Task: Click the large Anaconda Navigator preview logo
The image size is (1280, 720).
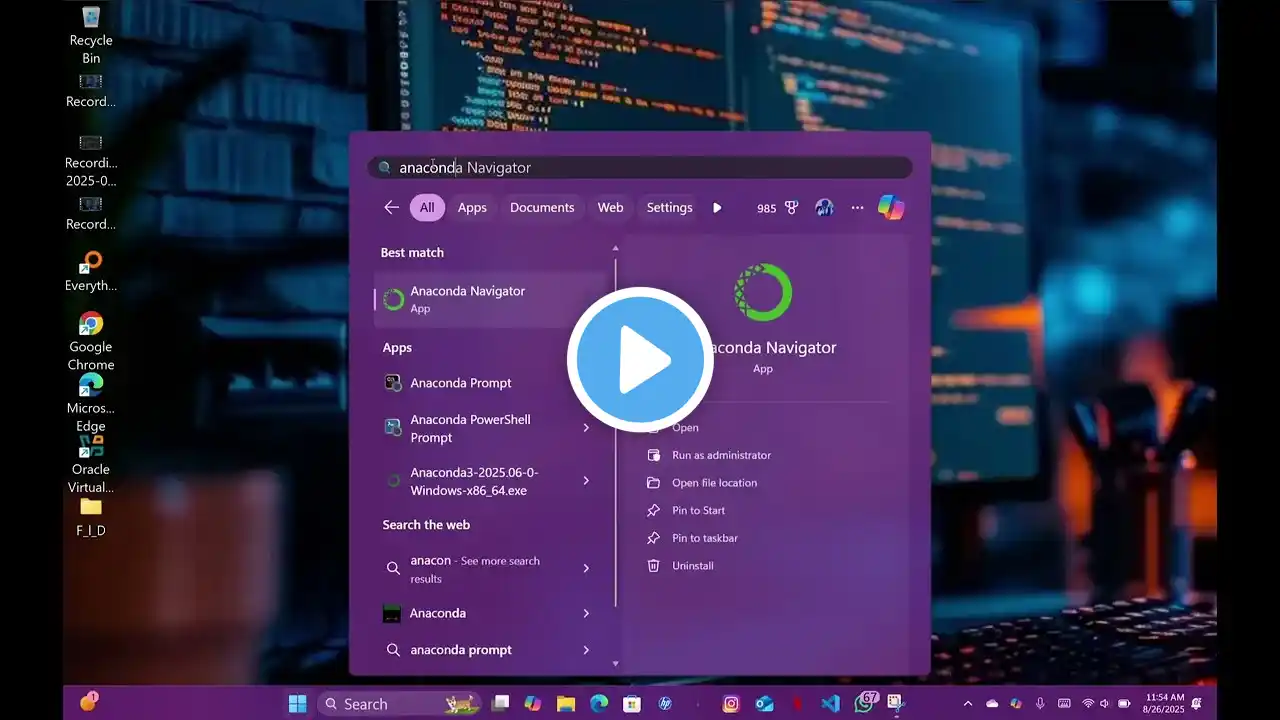Action: coord(763,292)
